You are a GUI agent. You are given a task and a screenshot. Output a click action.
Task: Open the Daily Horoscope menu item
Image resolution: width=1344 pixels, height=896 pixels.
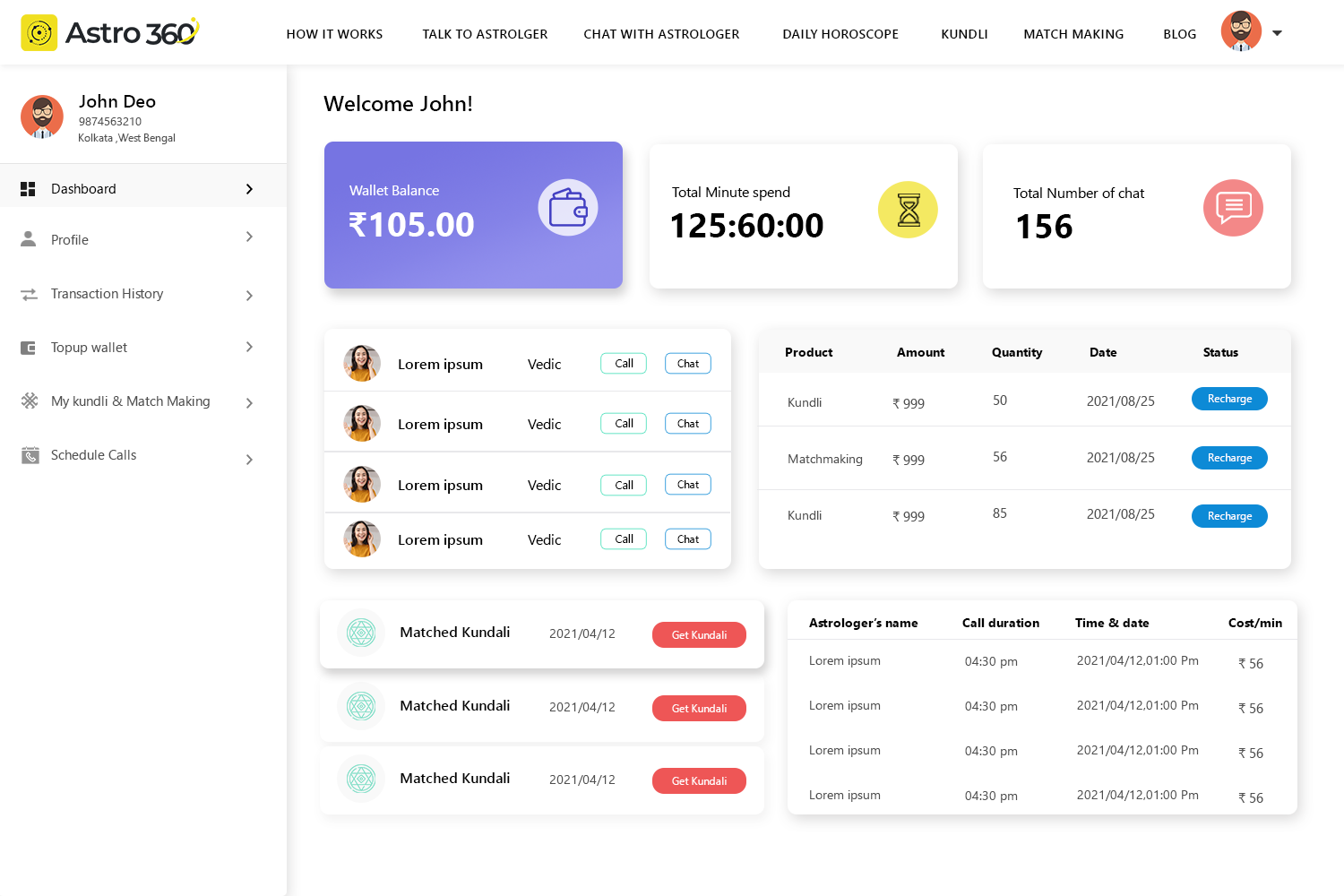coord(840,34)
